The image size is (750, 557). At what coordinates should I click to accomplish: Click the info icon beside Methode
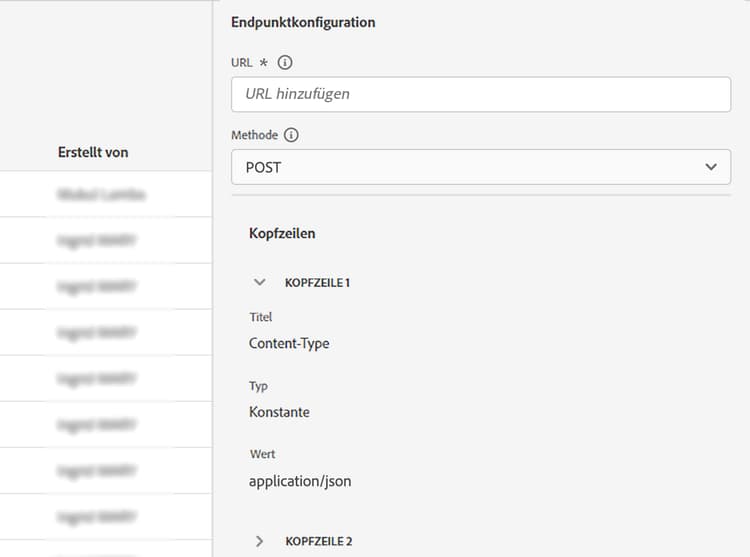(292, 135)
